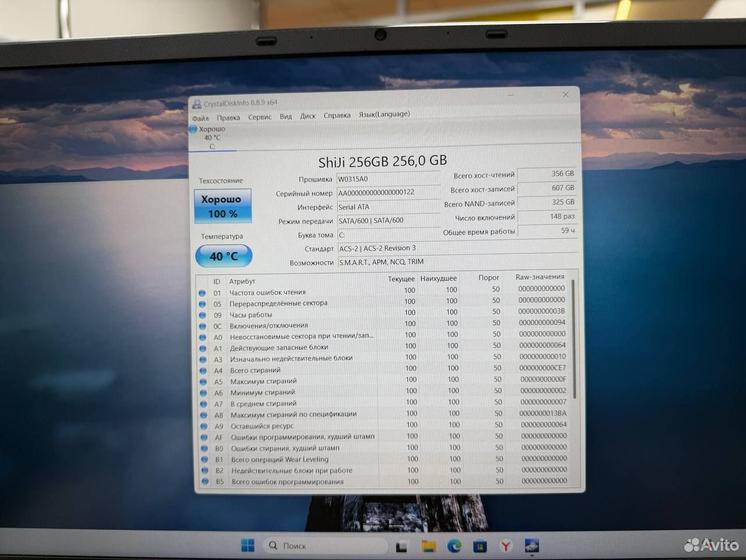Click status icon of row A0 Невосстановимые сектора
746x560 pixels.
tap(203, 337)
